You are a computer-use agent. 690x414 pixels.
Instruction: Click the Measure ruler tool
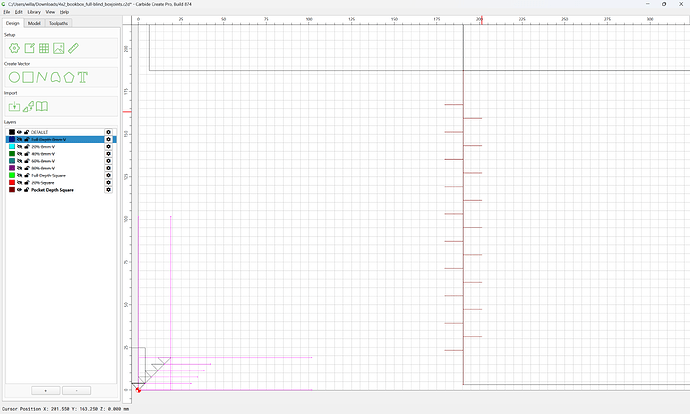tap(73, 48)
